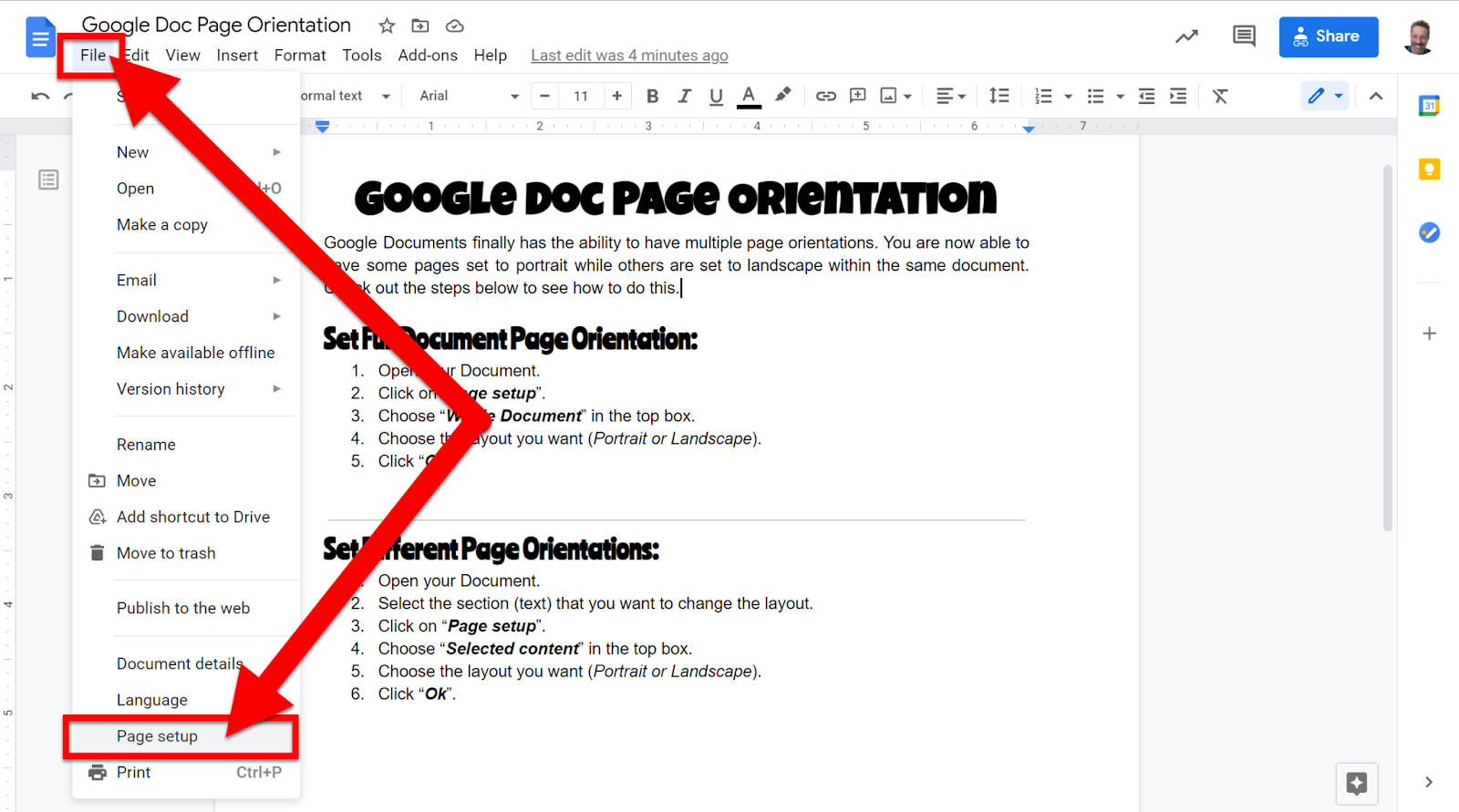
Task: Clear formatting
Action: click(1220, 96)
